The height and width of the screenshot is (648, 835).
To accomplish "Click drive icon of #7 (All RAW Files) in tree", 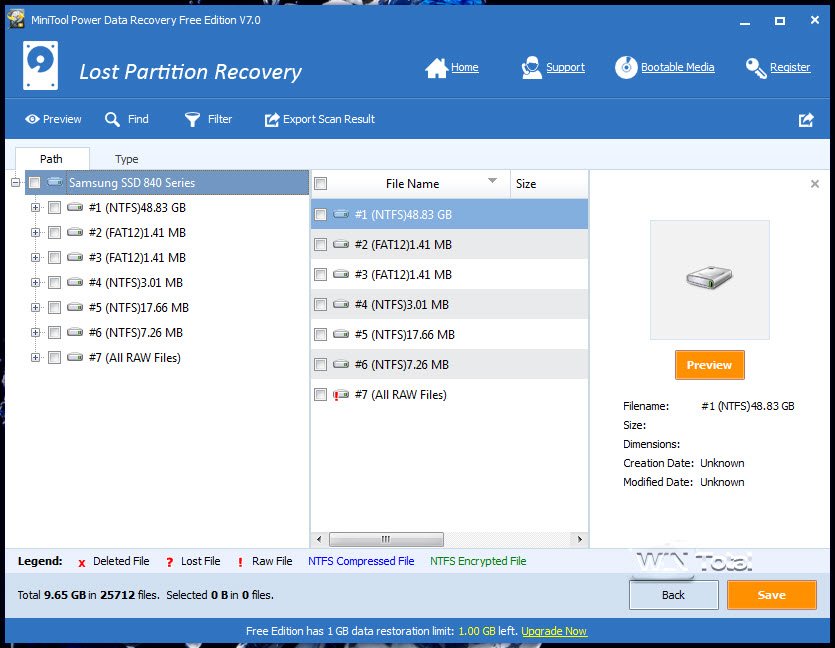I will click(75, 357).
